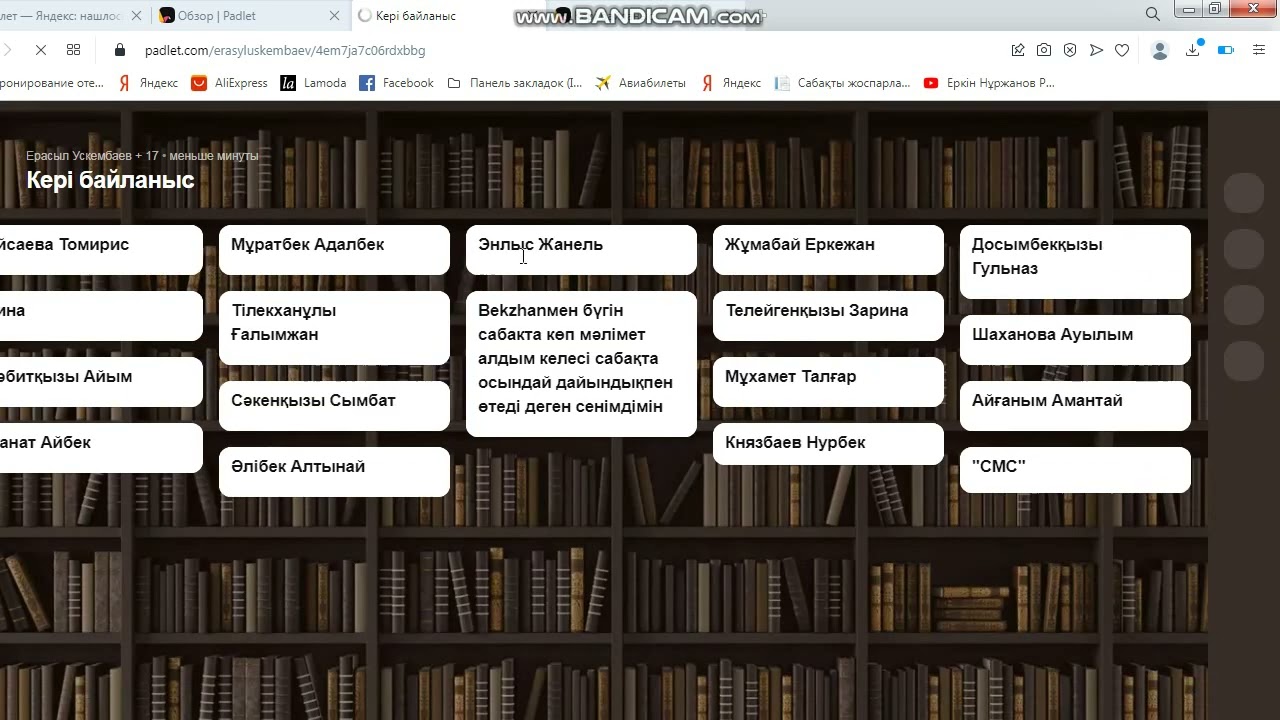Image resolution: width=1280 pixels, height=720 pixels.
Task: Open the Досымбекқызы Гульназ post
Action: (1075, 261)
